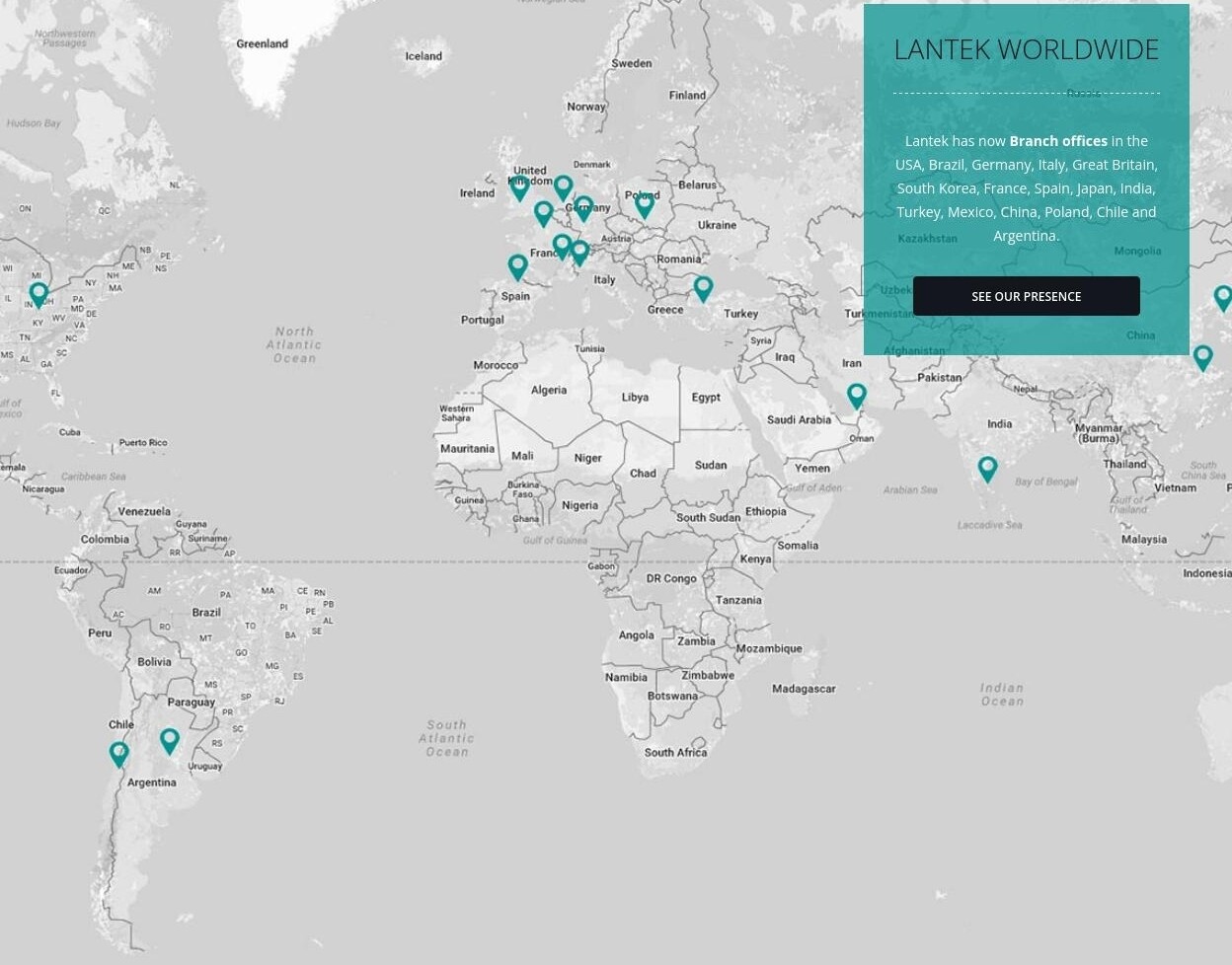Select the map pin left of the Uruguay label
1232x965 pixels.
(x=170, y=741)
